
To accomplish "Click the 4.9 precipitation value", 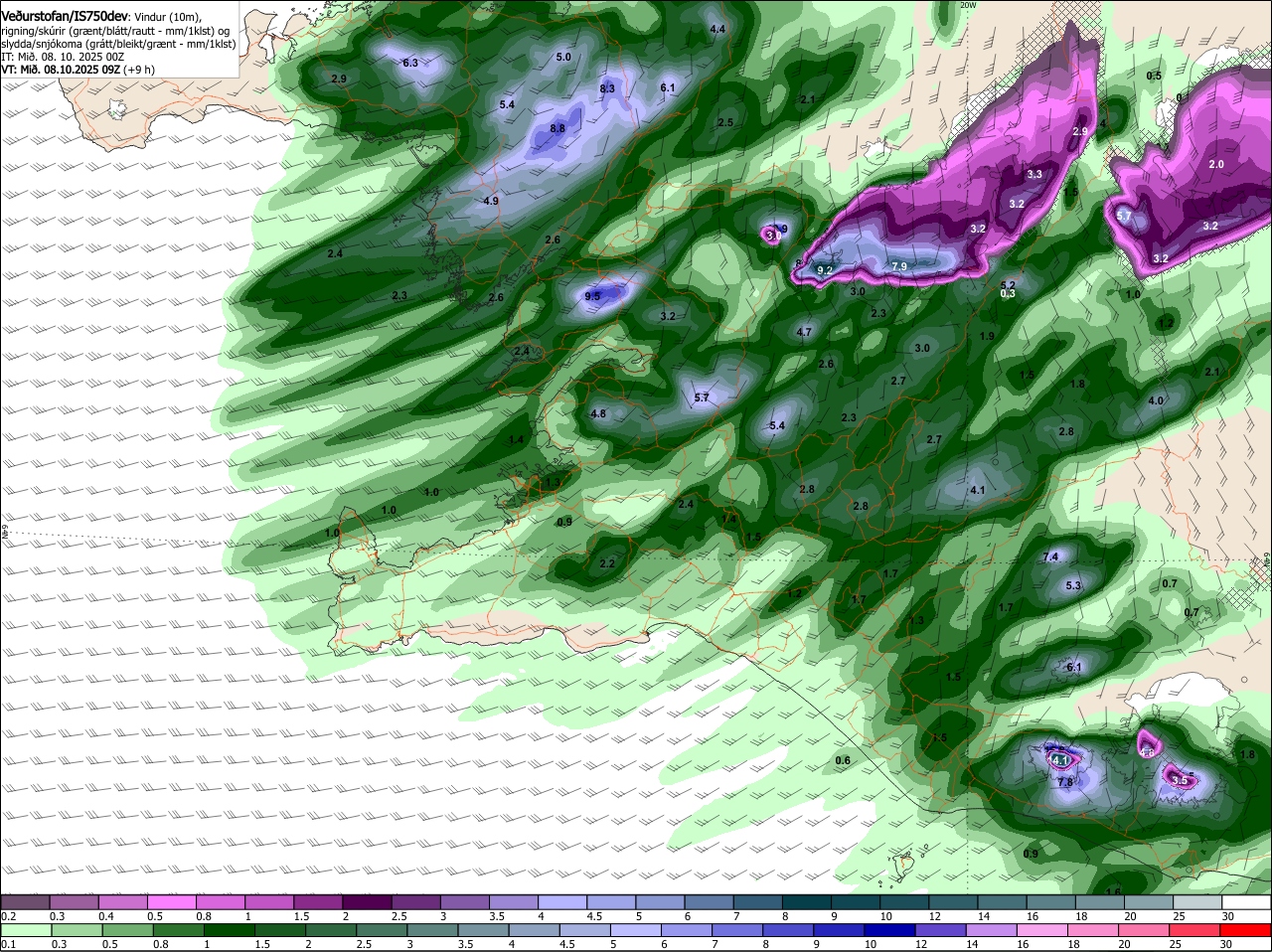I will tap(491, 201).
